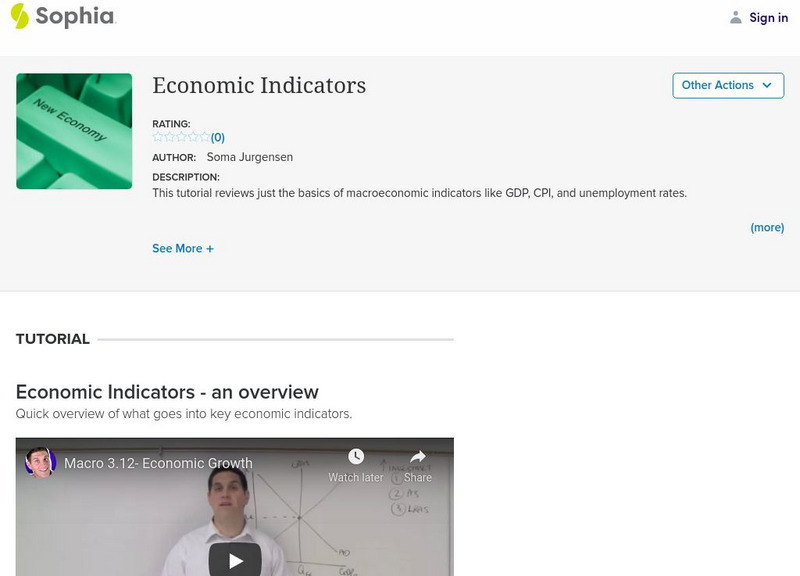
Task: Click the Sign in link
Action: click(769, 17)
